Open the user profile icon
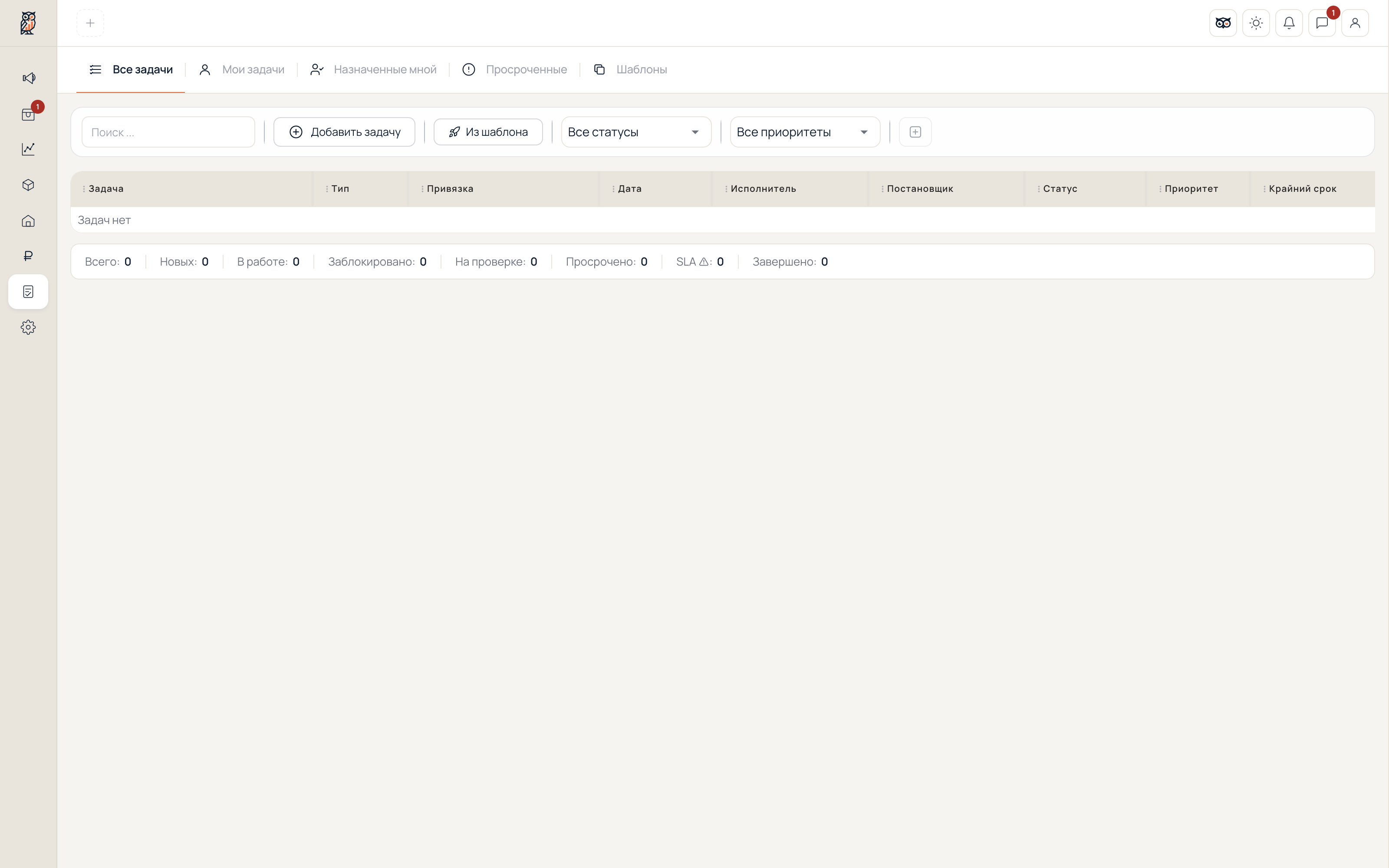The width and height of the screenshot is (1389, 868). (1355, 23)
